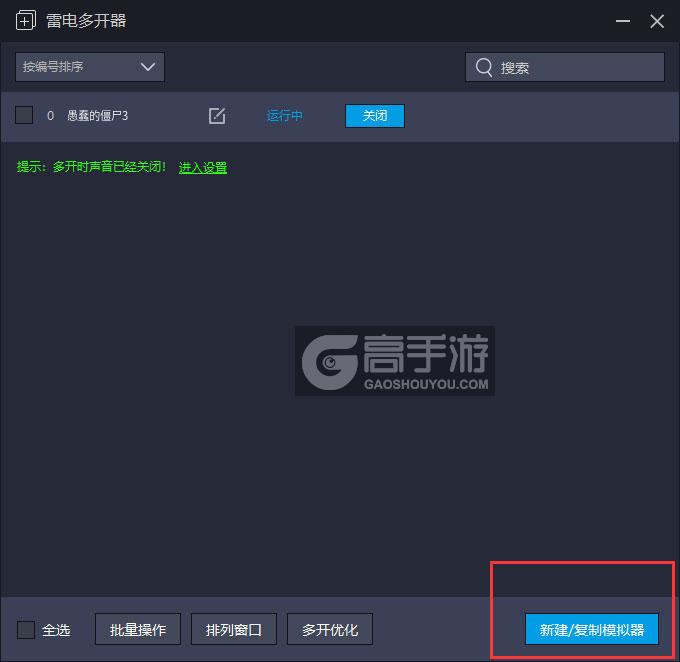Click the hint text 提示：多开时声音已经关闭!

tap(91, 167)
